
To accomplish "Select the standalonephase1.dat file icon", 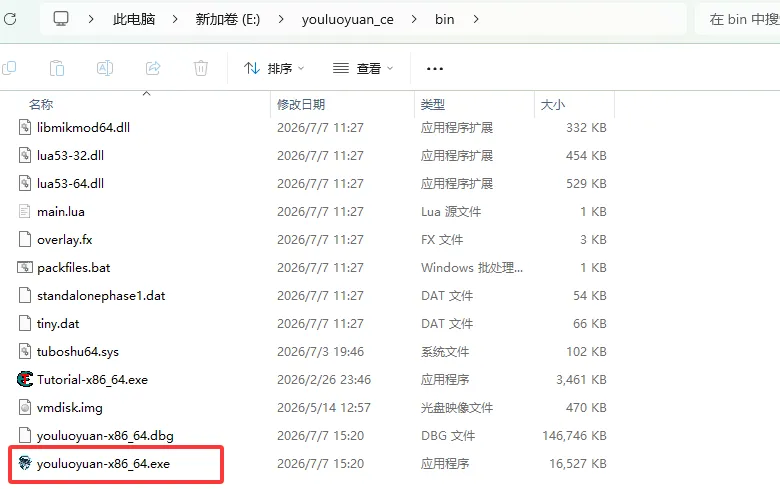I will (24, 295).
